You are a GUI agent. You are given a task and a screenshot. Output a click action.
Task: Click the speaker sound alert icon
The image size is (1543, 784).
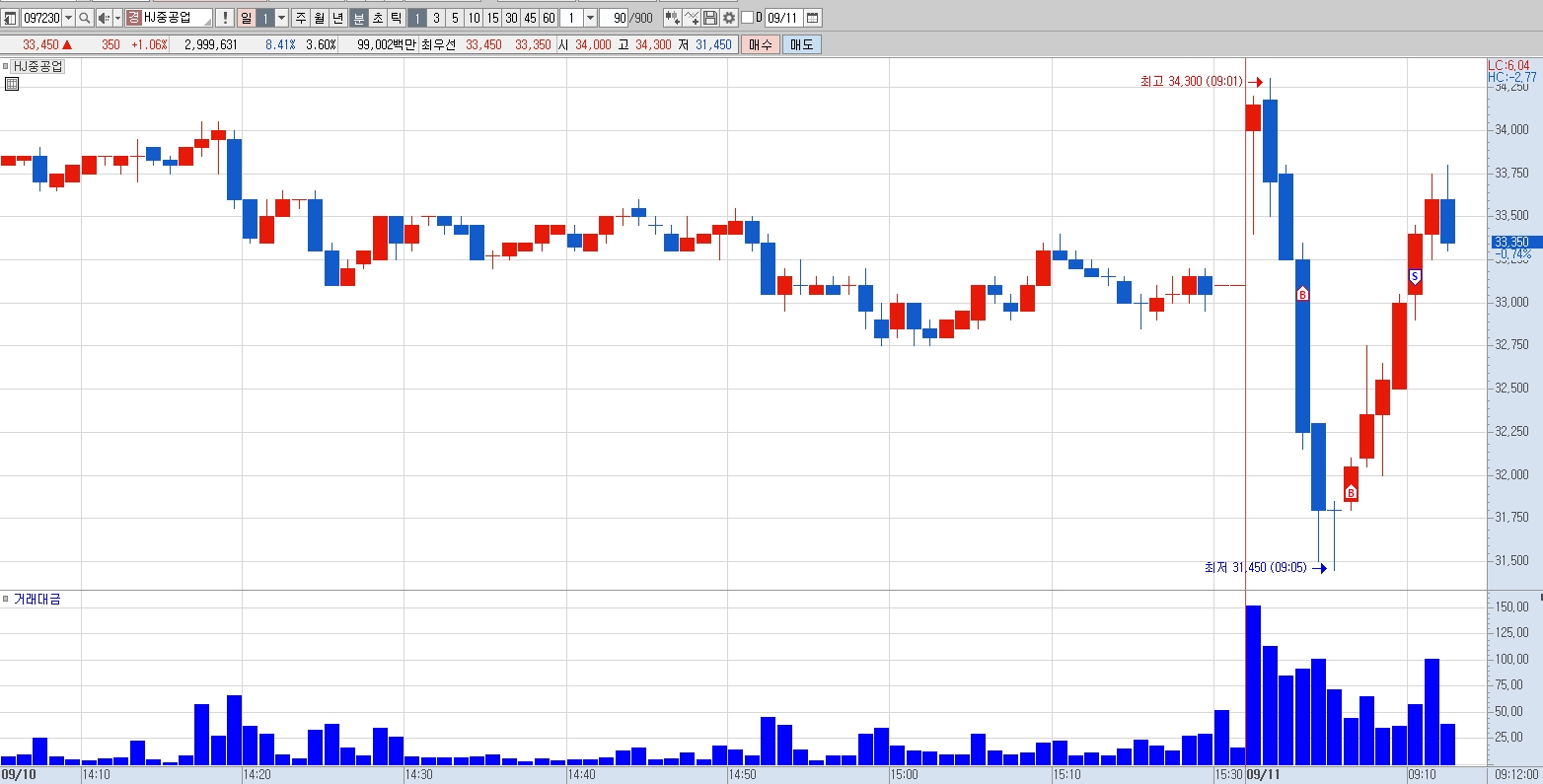tap(104, 18)
